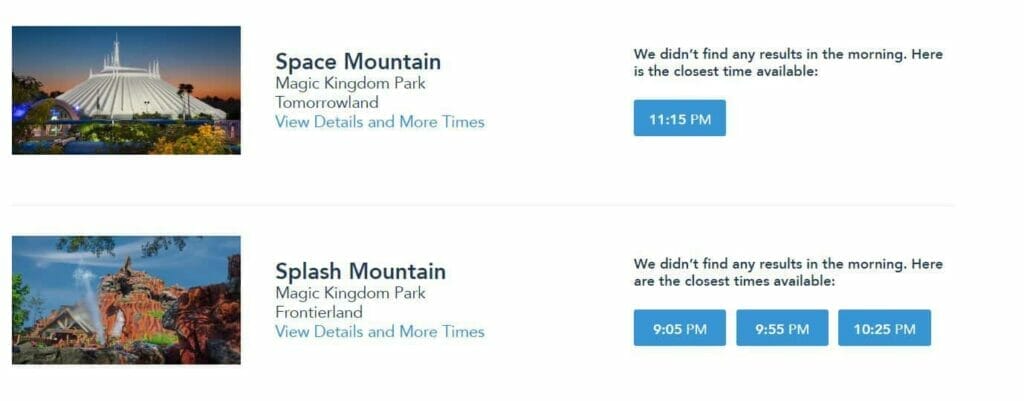Screen dimensions: 1024x401
Task: View Details and More Times for Splash Mountain
Action: 379,332
